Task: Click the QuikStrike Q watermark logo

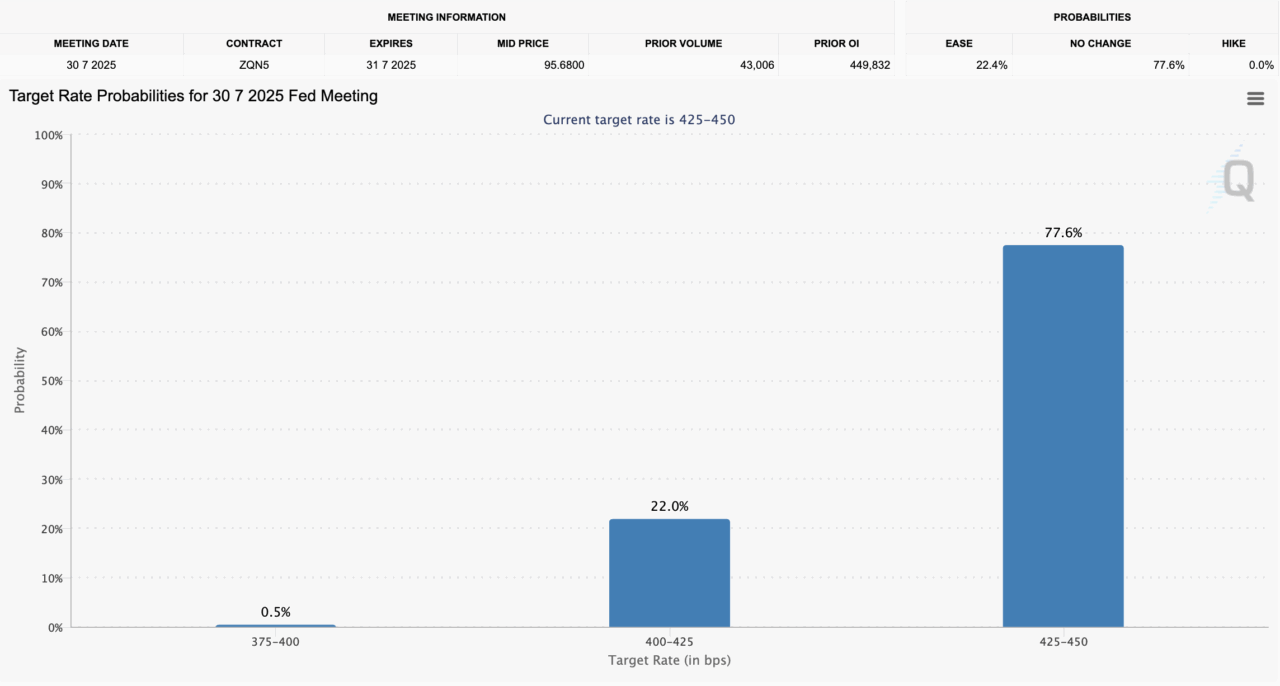Action: (1231, 178)
